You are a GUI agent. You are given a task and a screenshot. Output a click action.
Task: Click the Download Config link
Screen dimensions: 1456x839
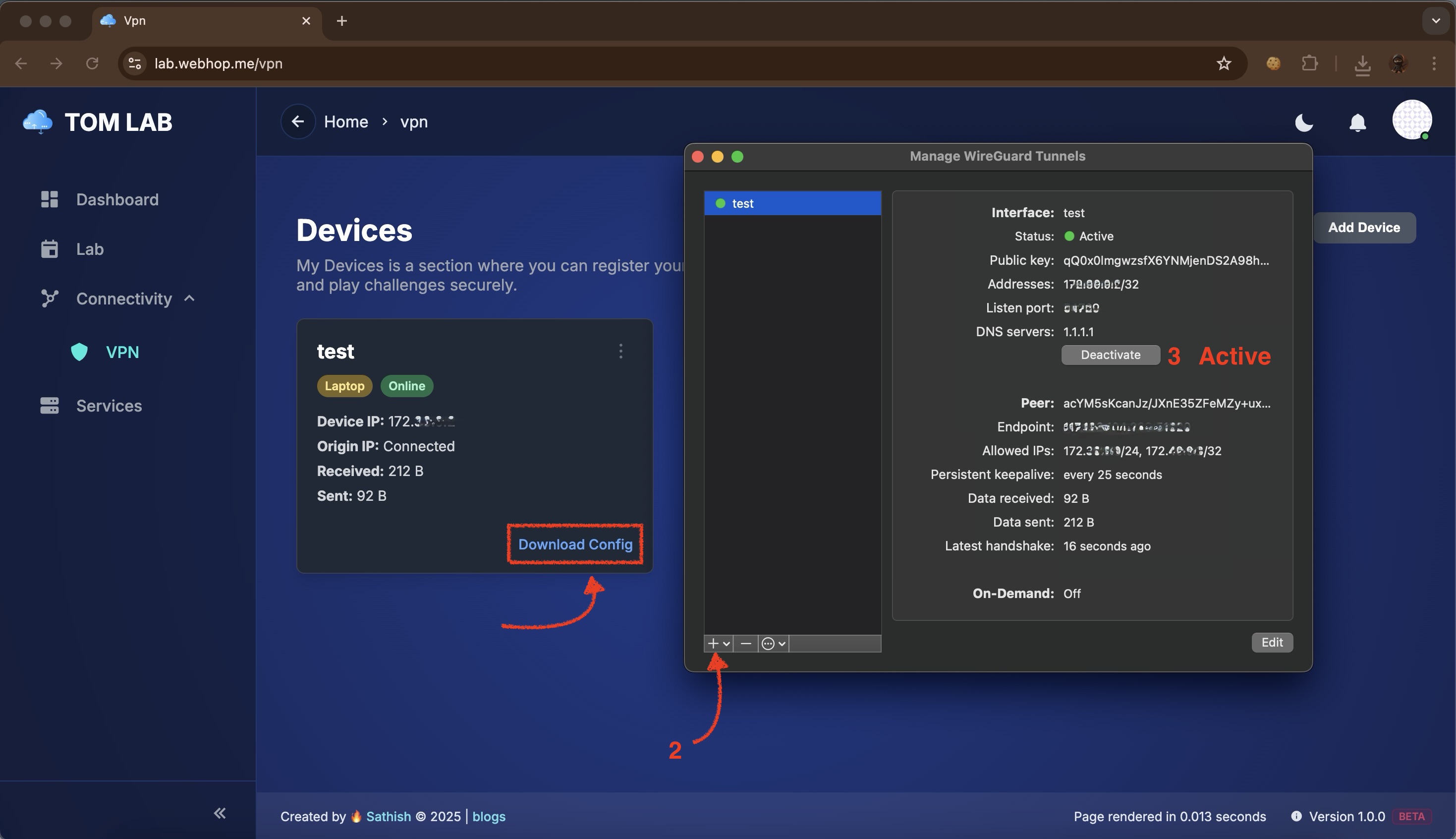coord(574,544)
